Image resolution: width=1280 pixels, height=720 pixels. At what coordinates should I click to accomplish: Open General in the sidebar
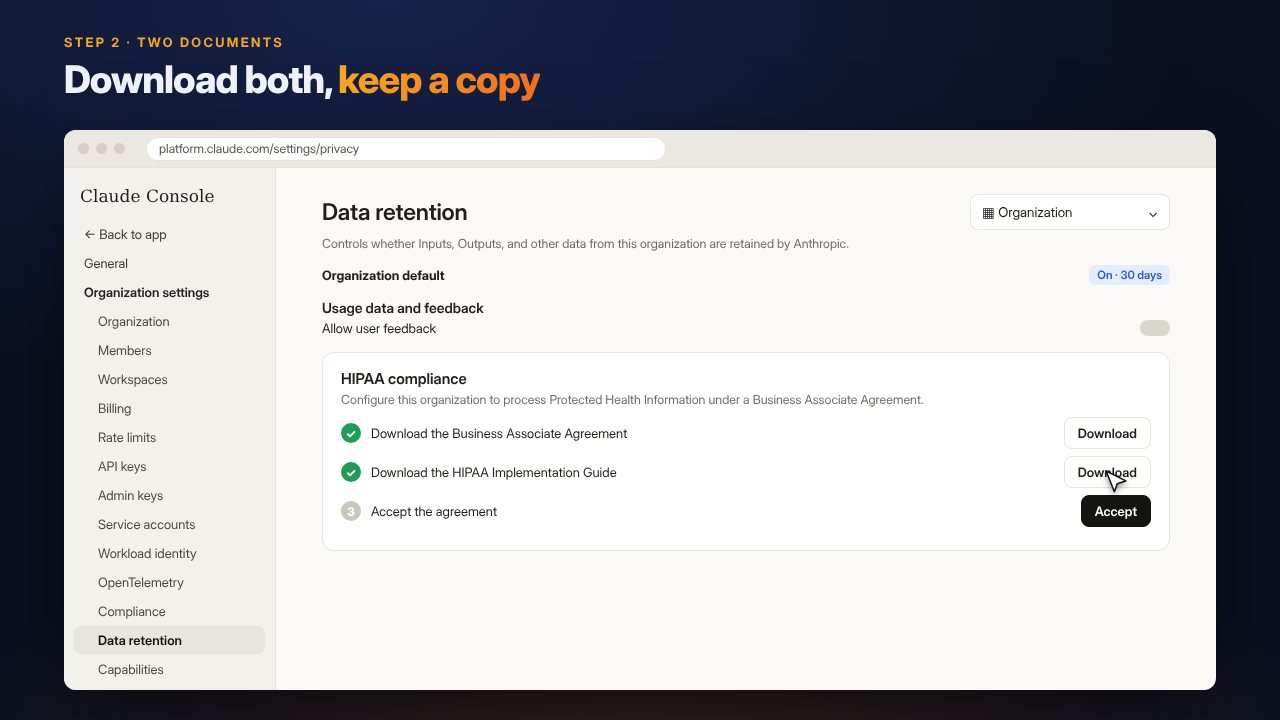(x=106, y=263)
